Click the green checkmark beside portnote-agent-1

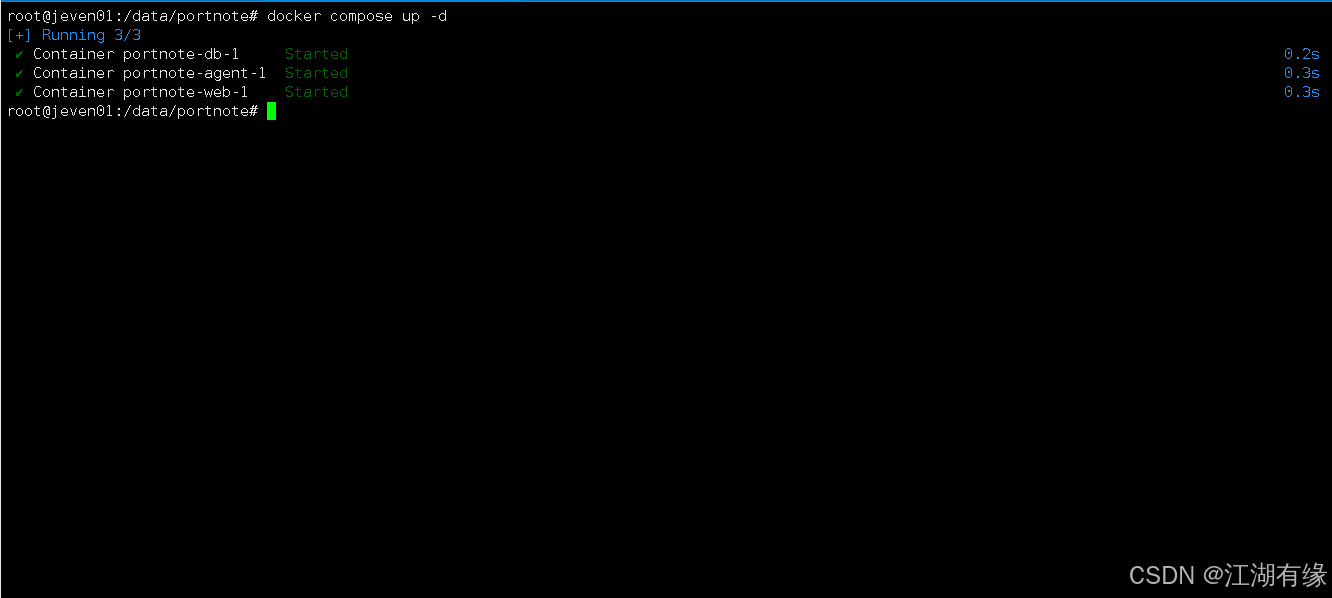[19, 73]
